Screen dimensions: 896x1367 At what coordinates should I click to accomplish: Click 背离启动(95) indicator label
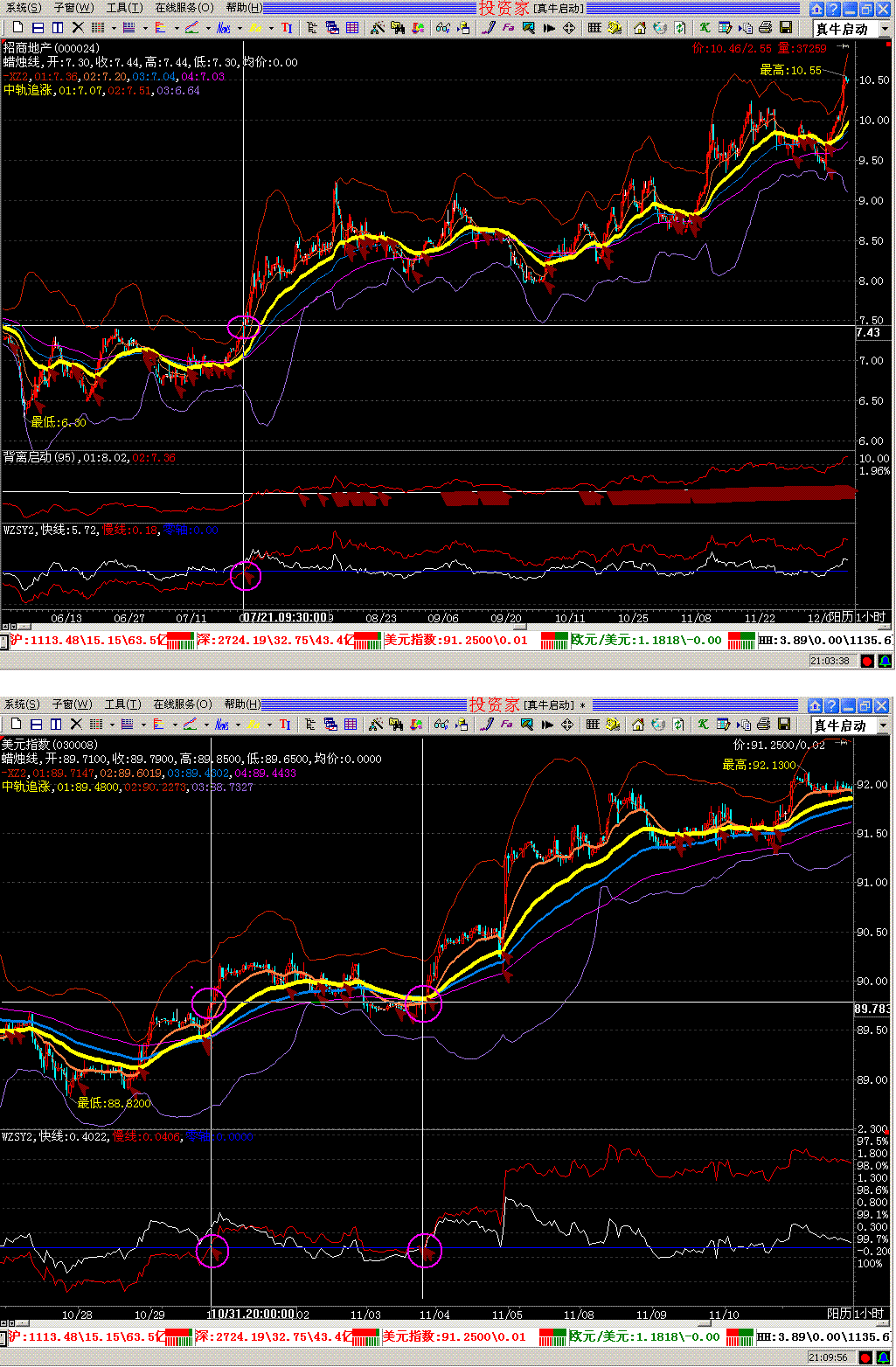[41, 458]
